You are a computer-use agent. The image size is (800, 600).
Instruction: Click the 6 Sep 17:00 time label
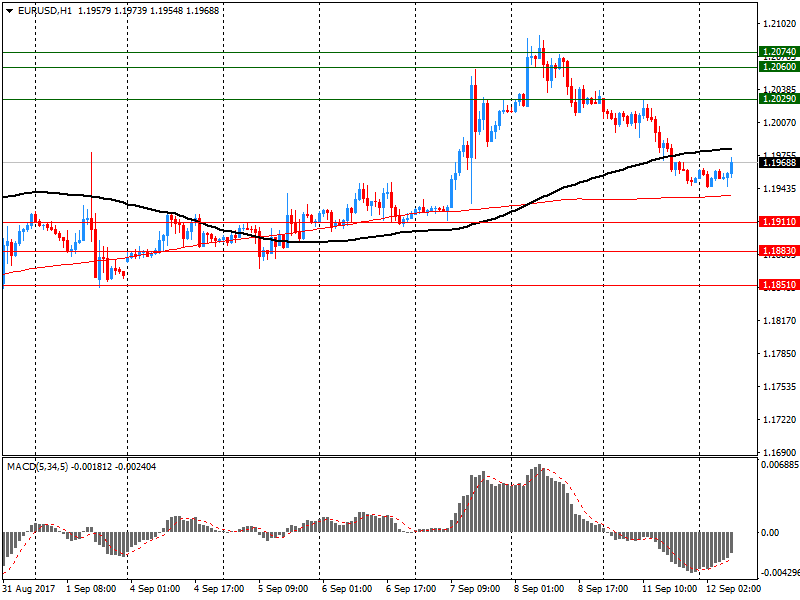pyautogui.click(x=411, y=589)
